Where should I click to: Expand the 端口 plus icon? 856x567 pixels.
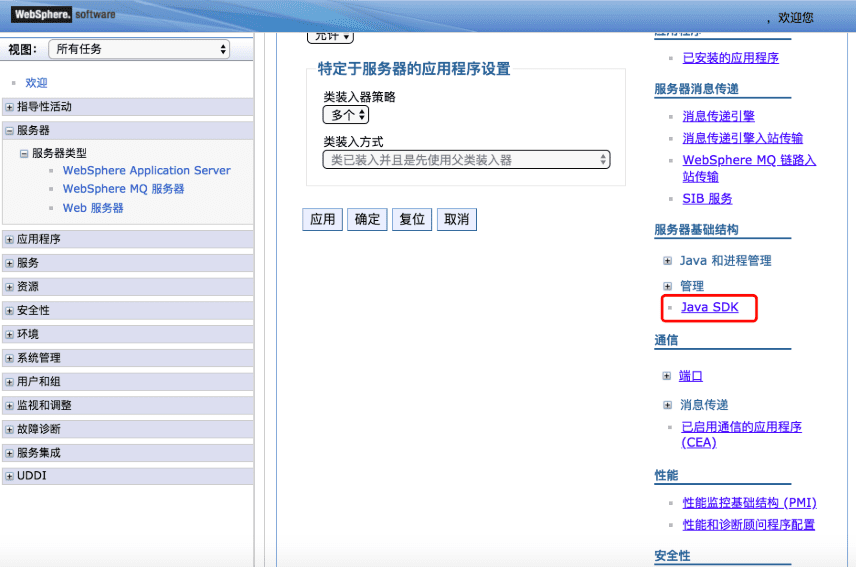click(x=667, y=376)
